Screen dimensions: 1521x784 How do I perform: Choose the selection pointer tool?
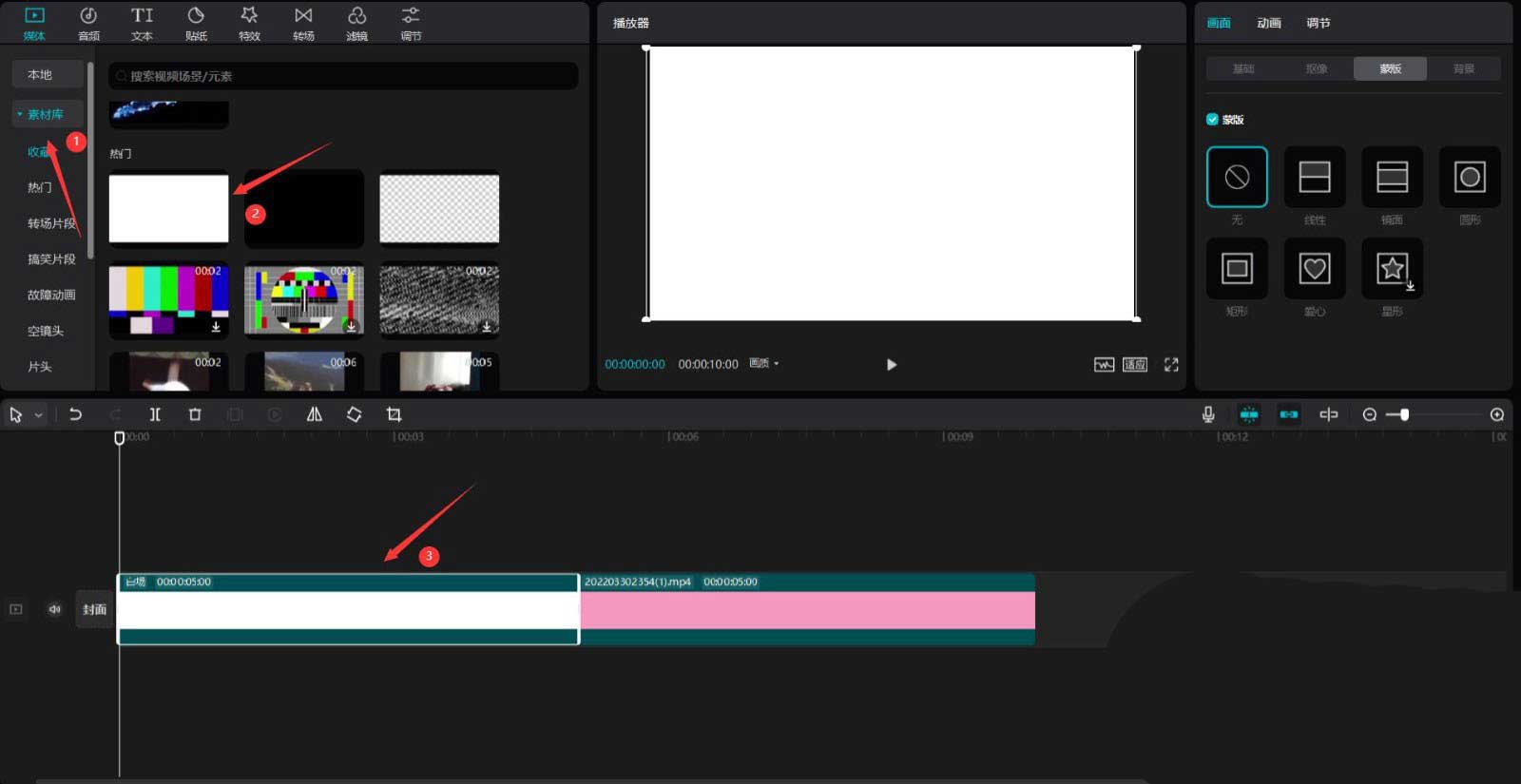(16, 414)
